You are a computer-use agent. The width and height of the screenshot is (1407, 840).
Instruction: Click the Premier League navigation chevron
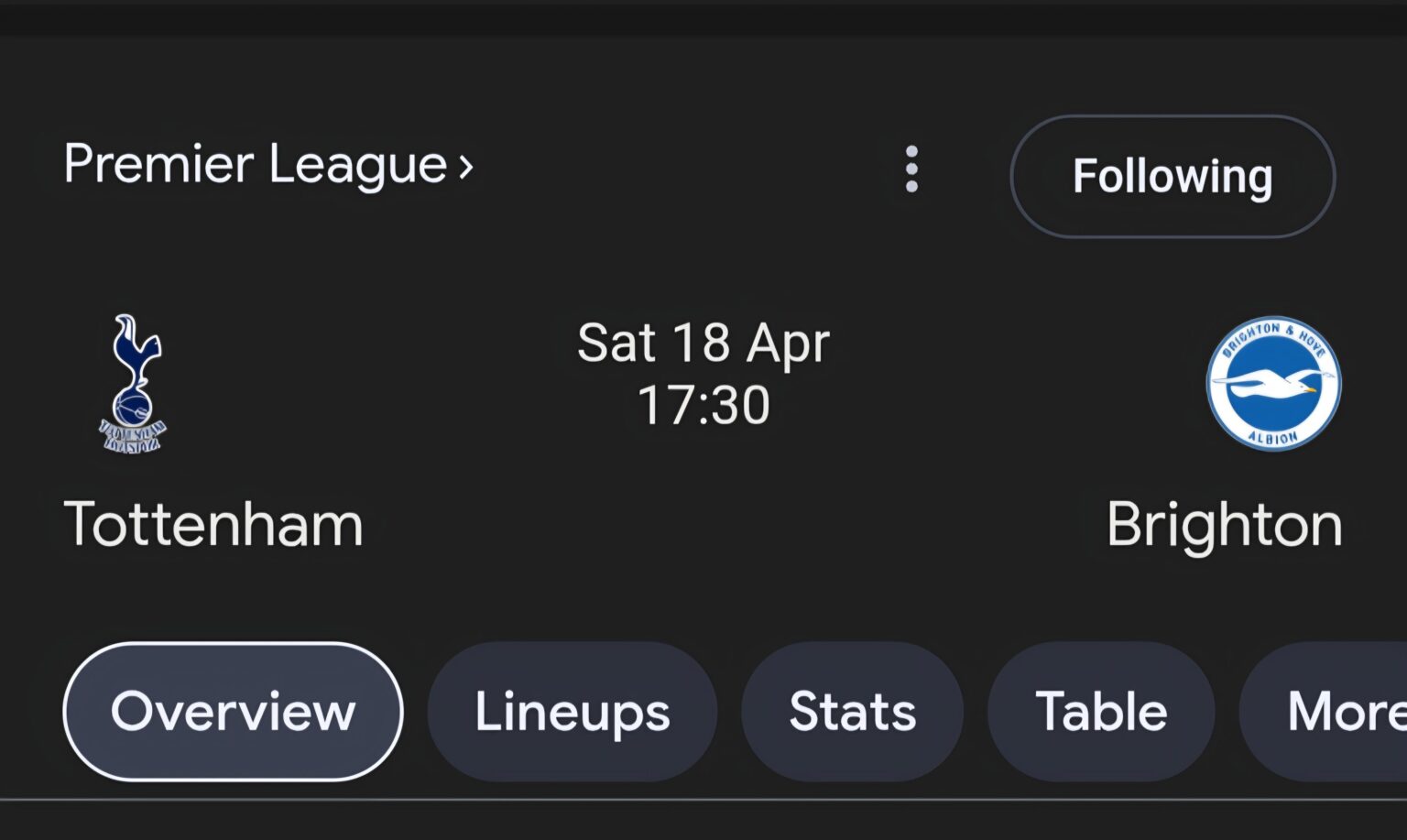465,166
